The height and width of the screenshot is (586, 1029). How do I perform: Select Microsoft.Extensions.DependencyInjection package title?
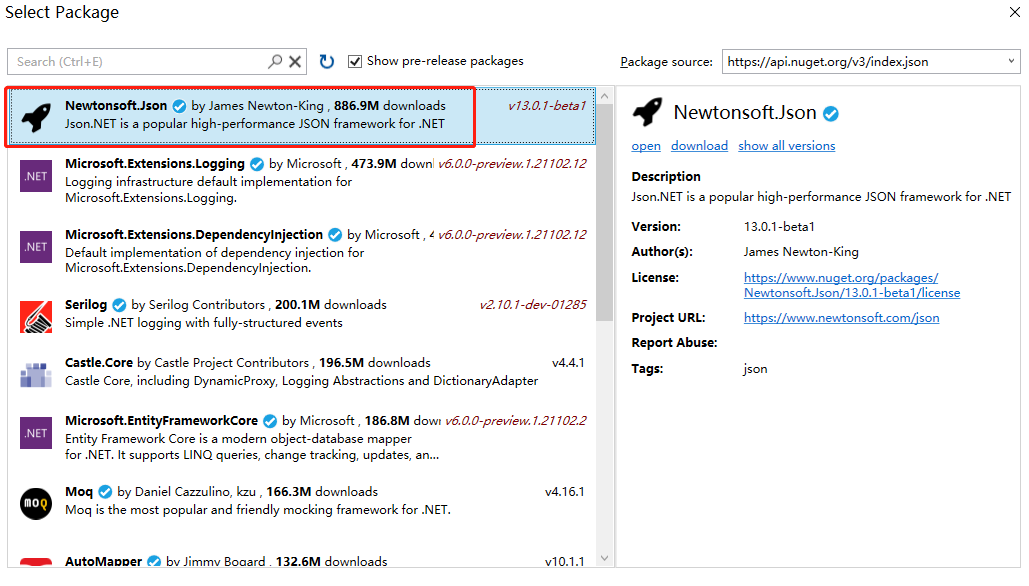194,234
